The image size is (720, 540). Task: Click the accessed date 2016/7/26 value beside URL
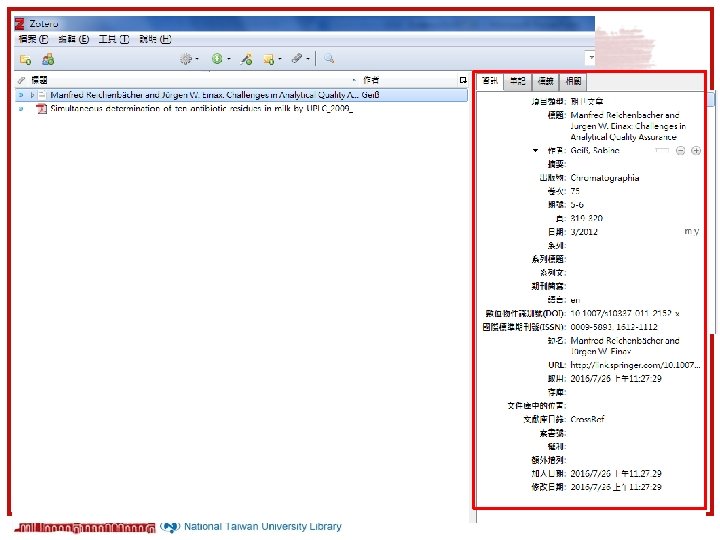pos(616,379)
